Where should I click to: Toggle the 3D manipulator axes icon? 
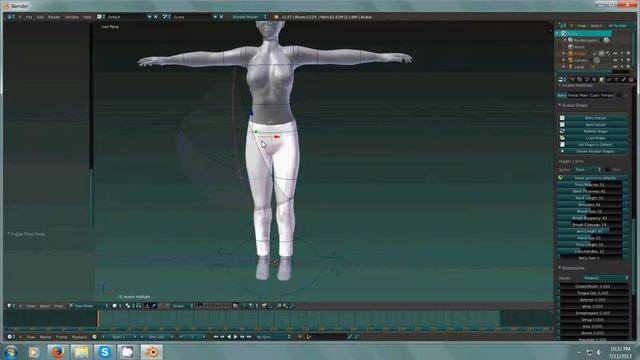click(x=147, y=306)
